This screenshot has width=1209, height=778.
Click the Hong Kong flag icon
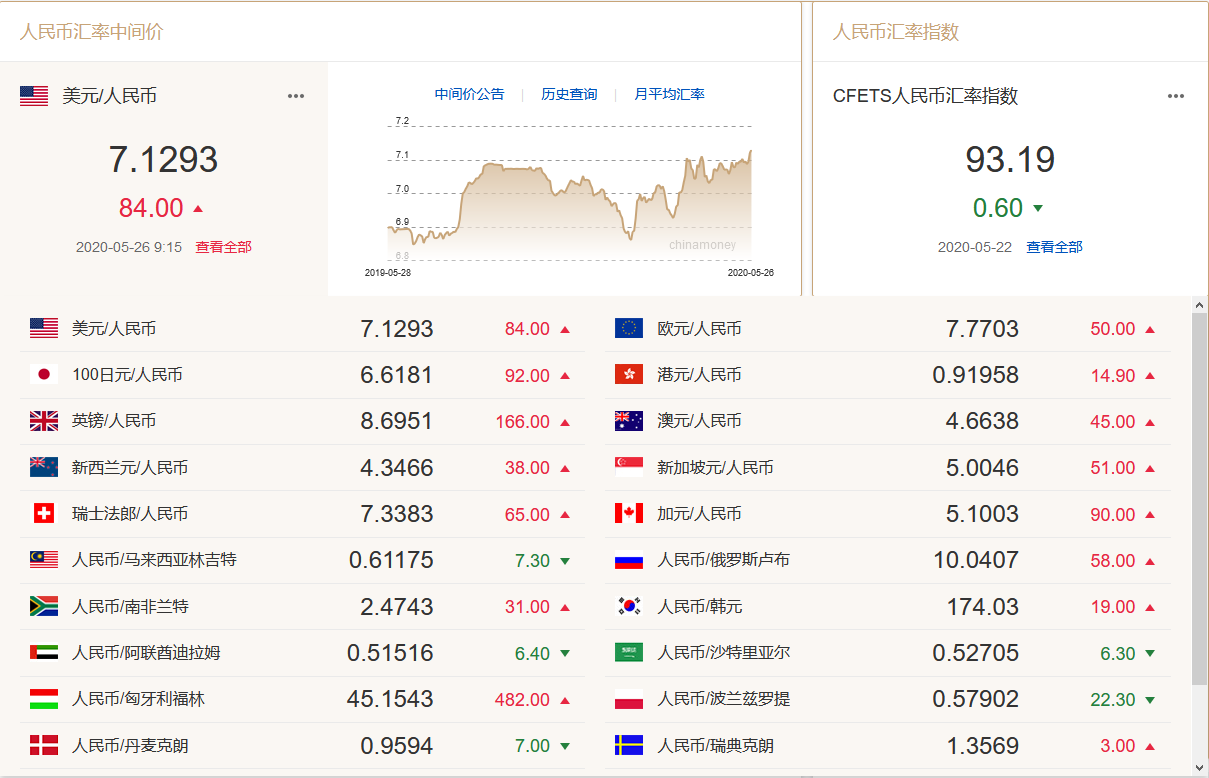(629, 375)
